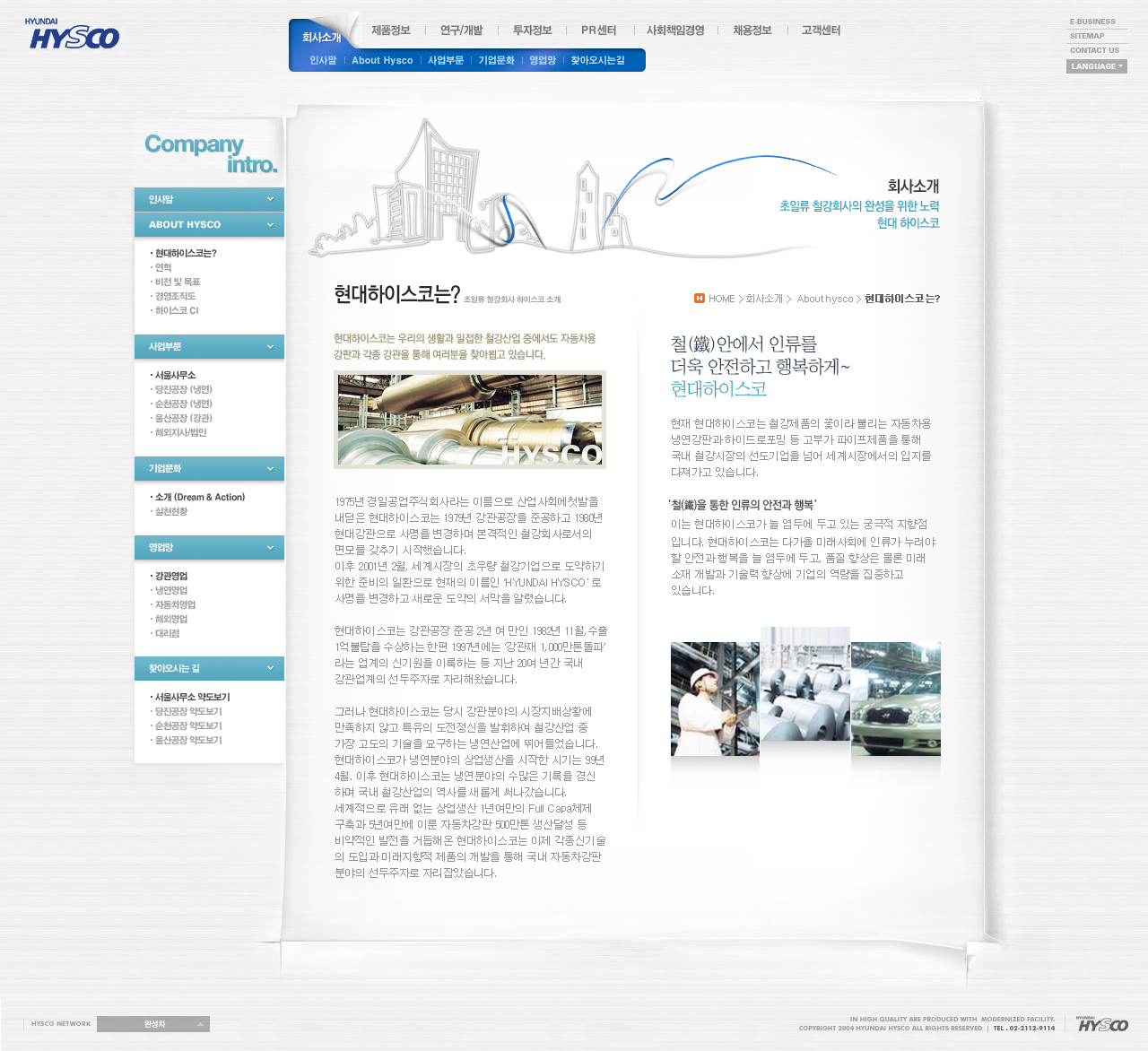Select 자동차영업 in the sidebar
The width and height of the screenshot is (1148, 1051).
174,604
